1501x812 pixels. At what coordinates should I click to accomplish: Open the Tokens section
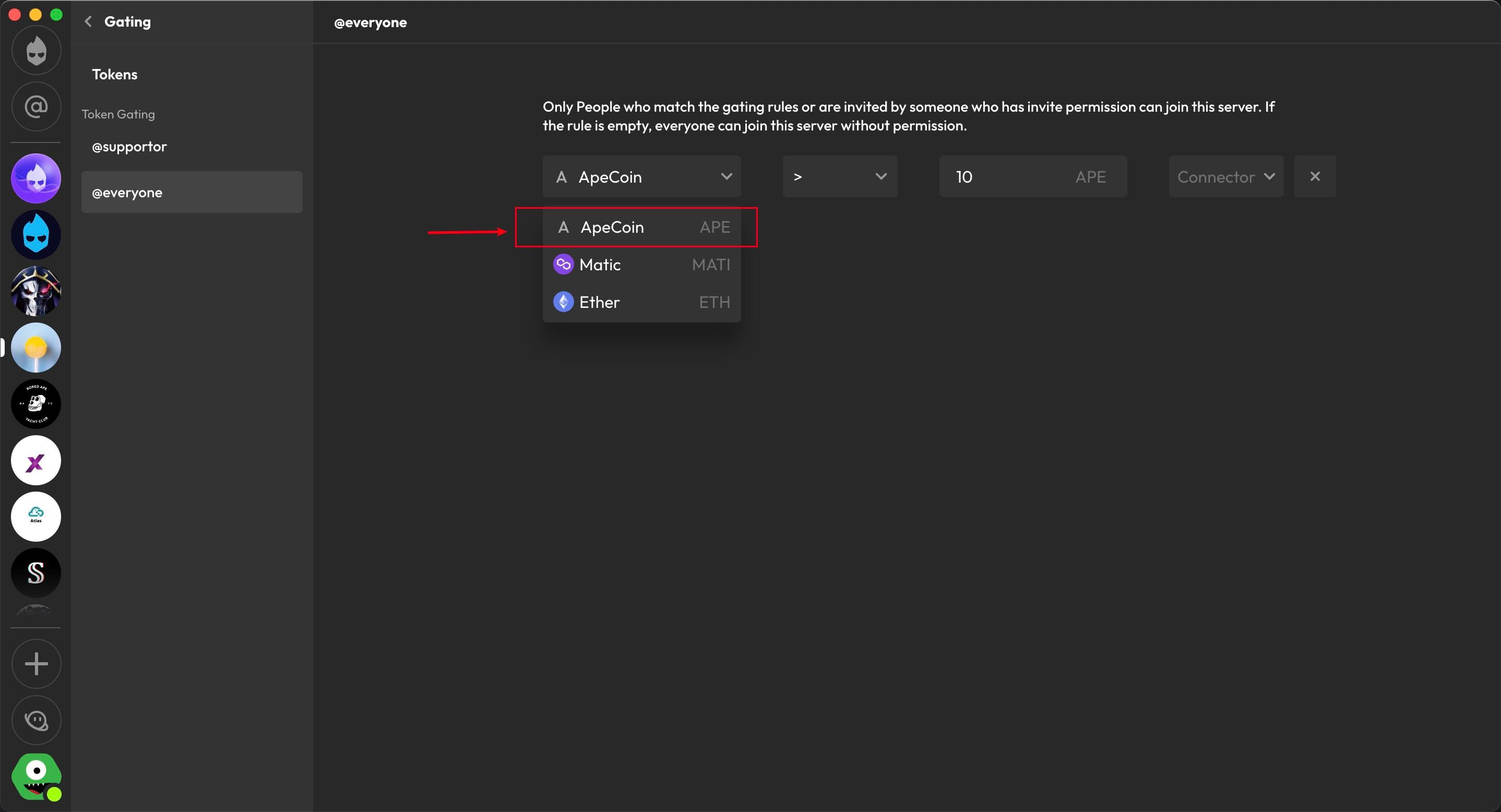point(115,75)
